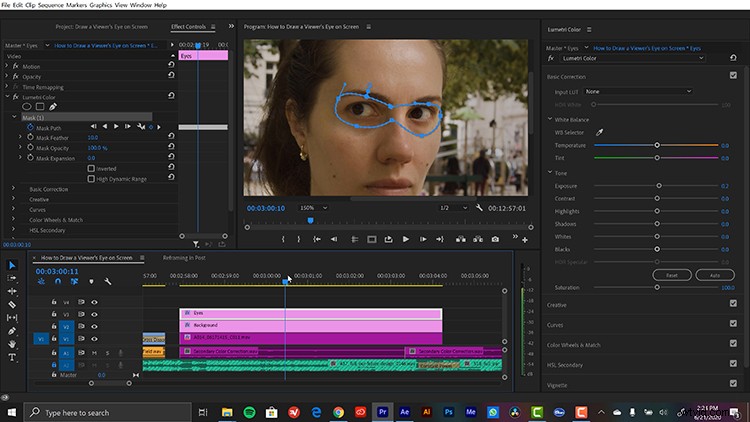Export frame camera icon
The height and width of the screenshot is (422, 750).
[x=495, y=239]
